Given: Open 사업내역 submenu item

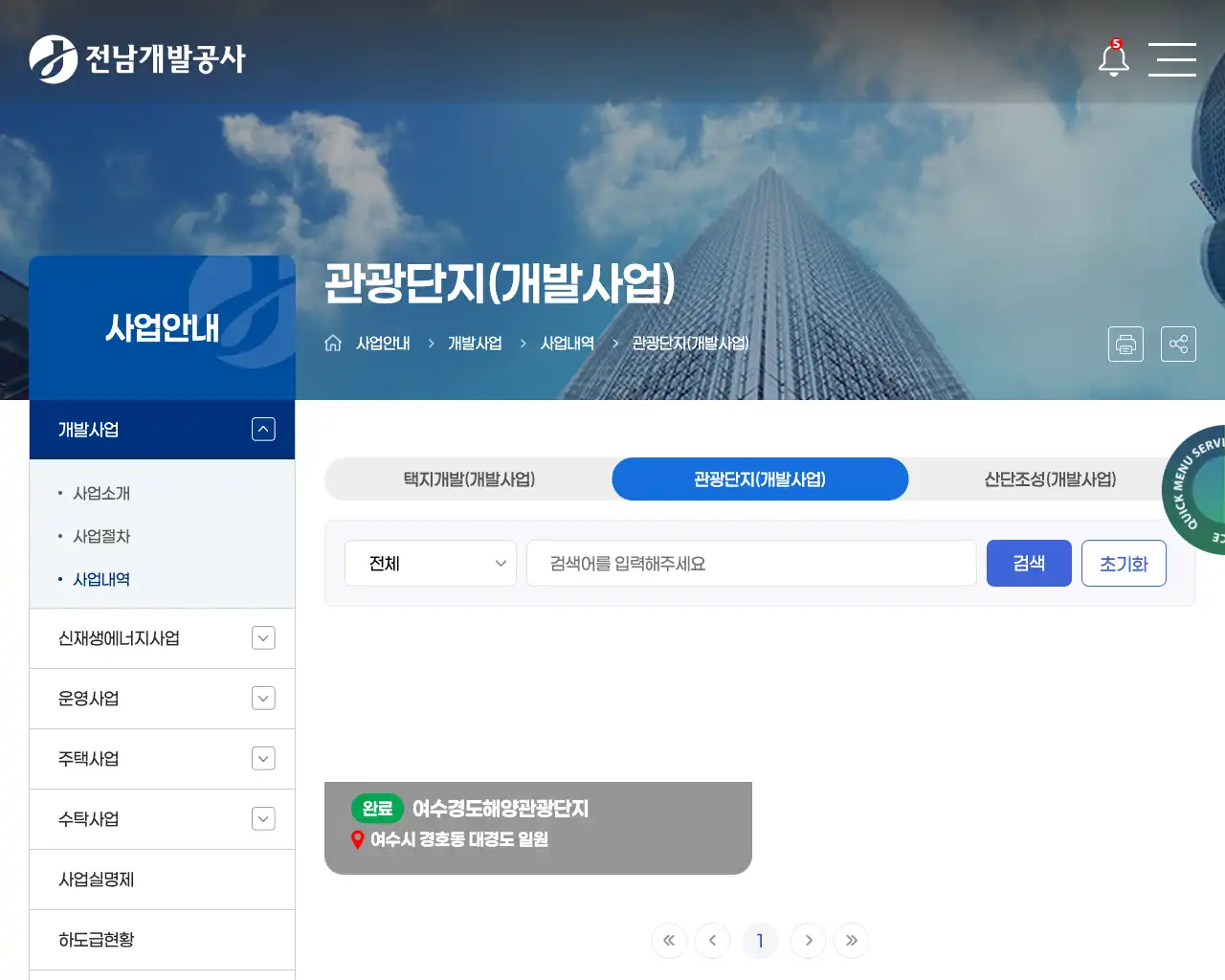Looking at the screenshot, I should 101,579.
